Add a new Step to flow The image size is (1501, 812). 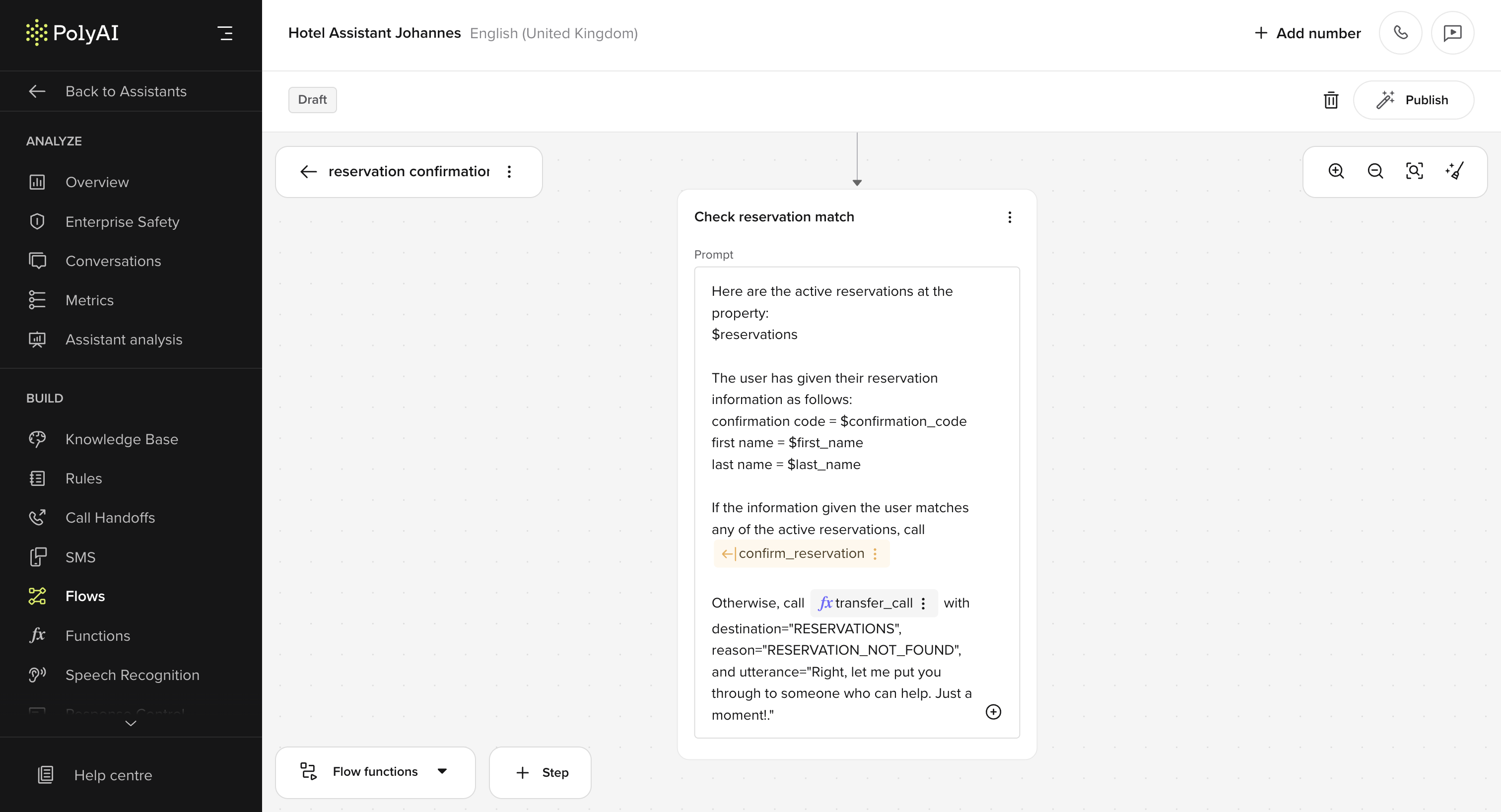point(540,772)
